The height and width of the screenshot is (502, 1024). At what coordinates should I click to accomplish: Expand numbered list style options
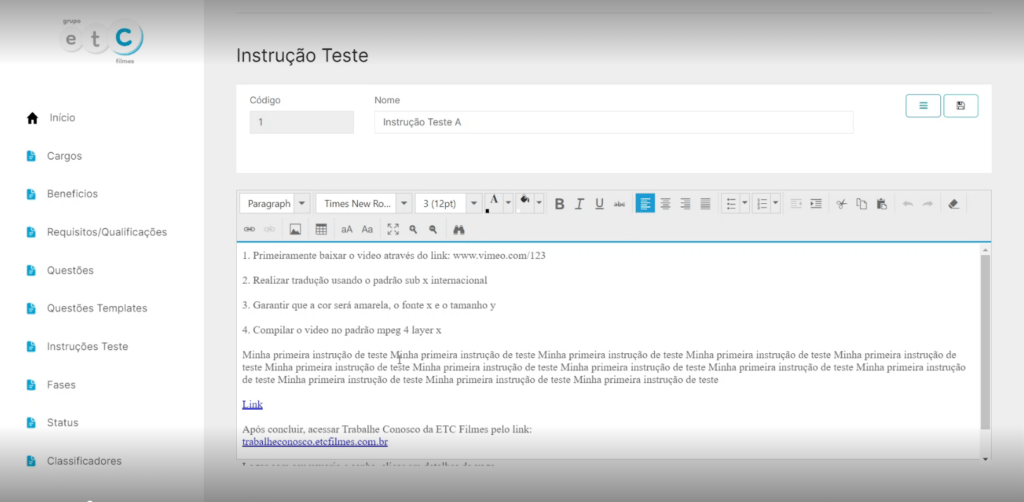(x=776, y=204)
